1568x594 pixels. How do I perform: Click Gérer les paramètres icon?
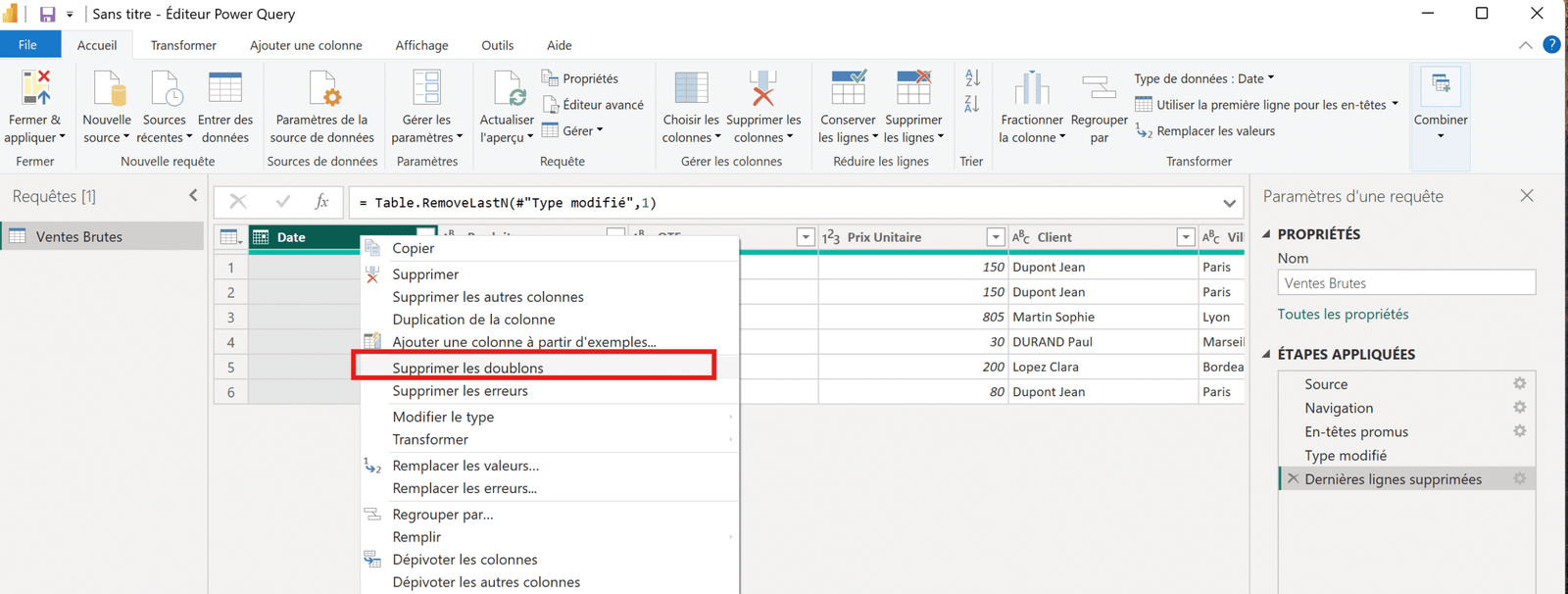point(427,88)
